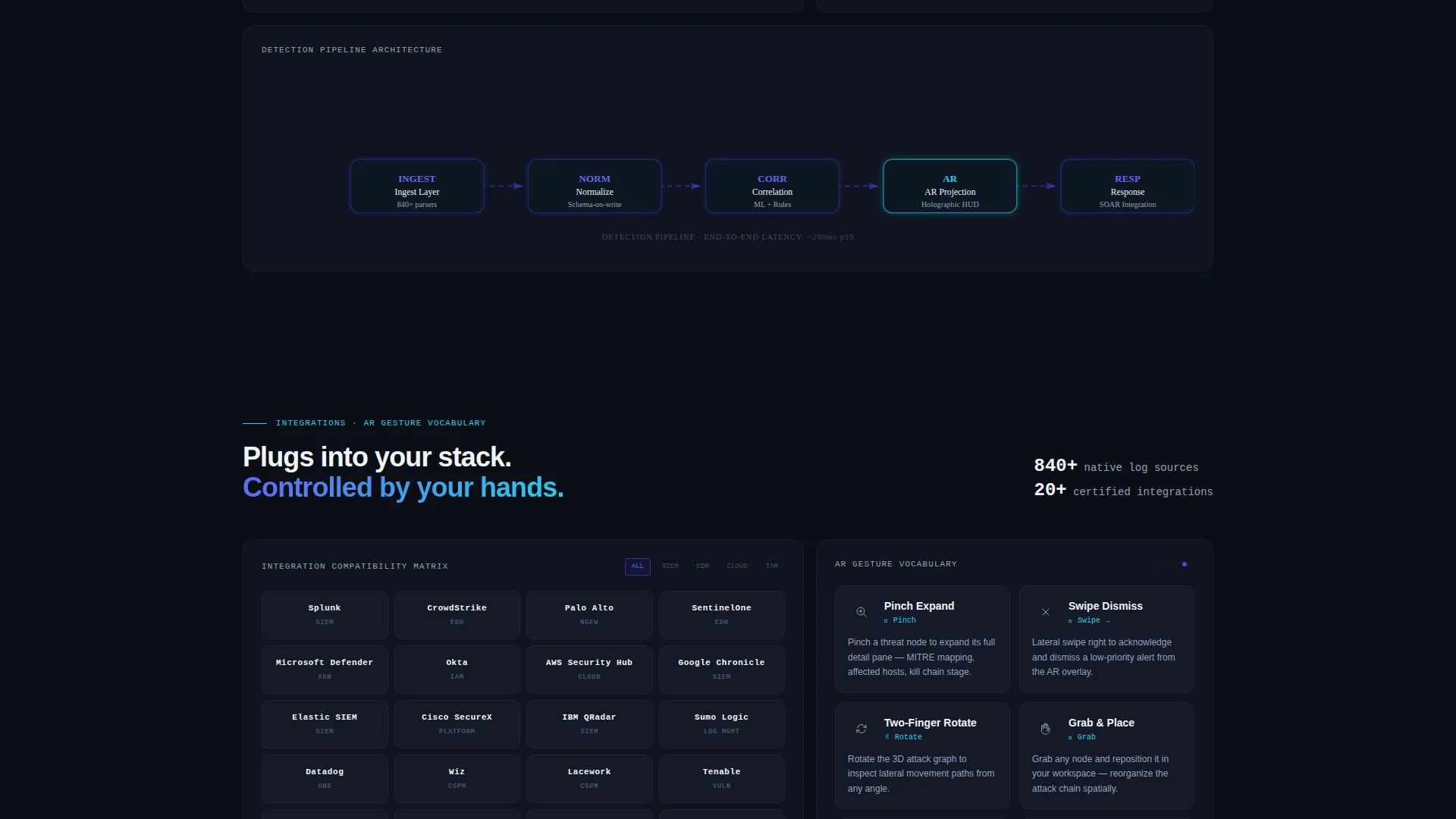Screen dimensions: 1456x819
Task: Open the IBM QRadar tile
Action: click(589, 724)
